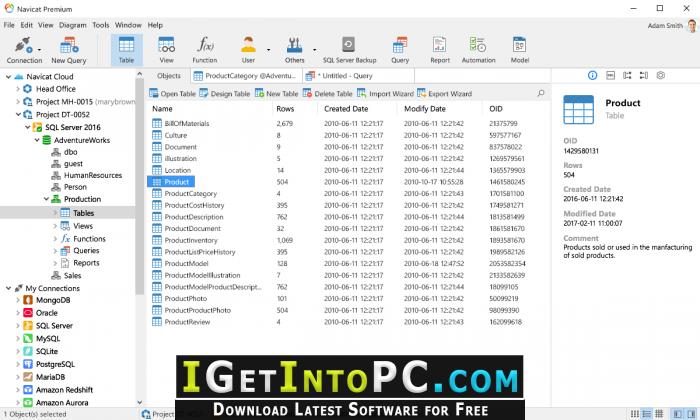
Task: Expand the Views tree node
Action: click(53, 226)
